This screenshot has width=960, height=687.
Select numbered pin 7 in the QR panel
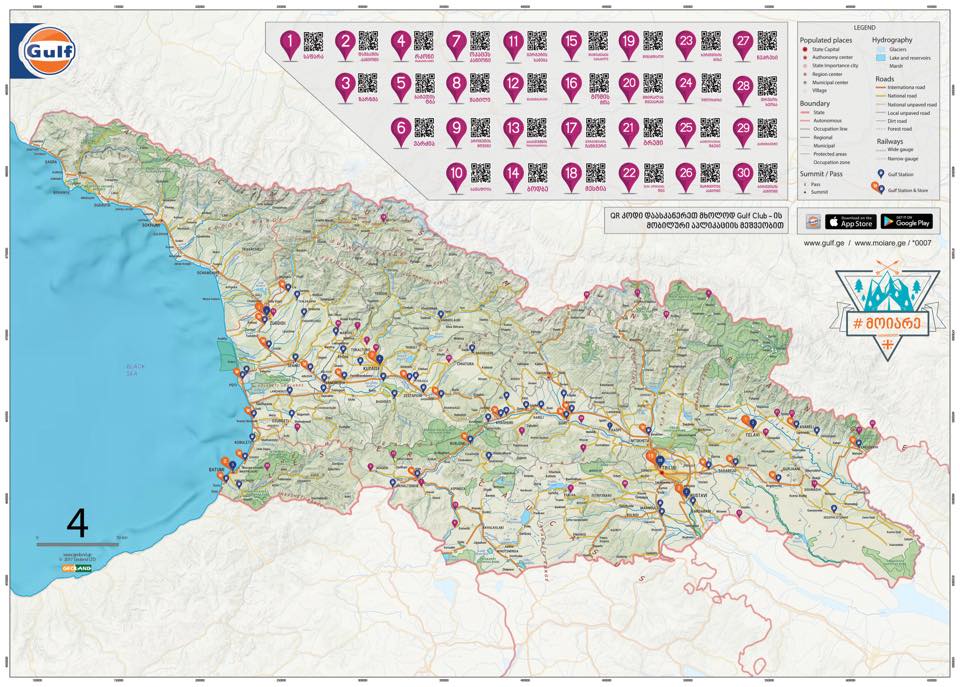[x=457, y=45]
